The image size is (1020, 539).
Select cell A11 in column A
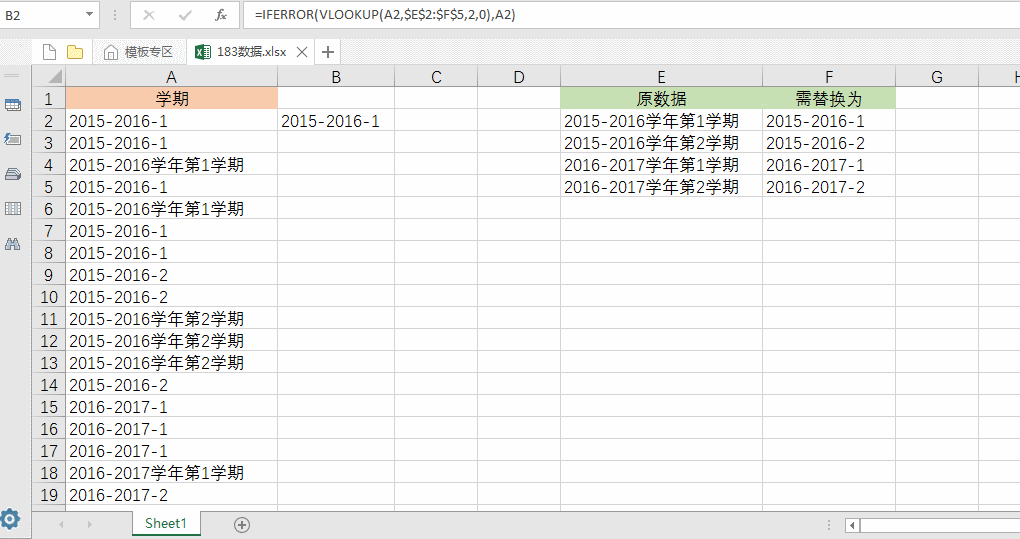pos(172,319)
